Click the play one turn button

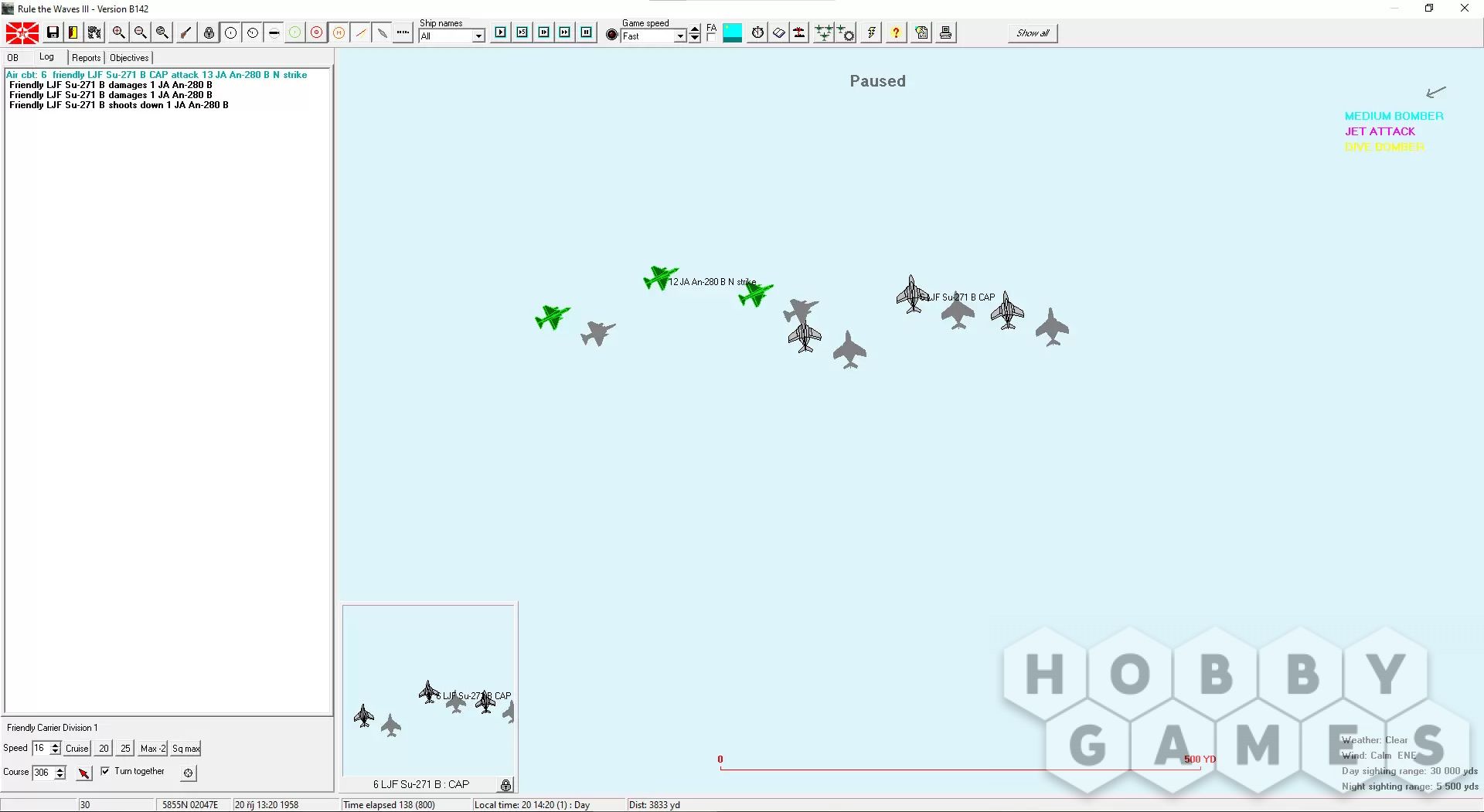501,32
